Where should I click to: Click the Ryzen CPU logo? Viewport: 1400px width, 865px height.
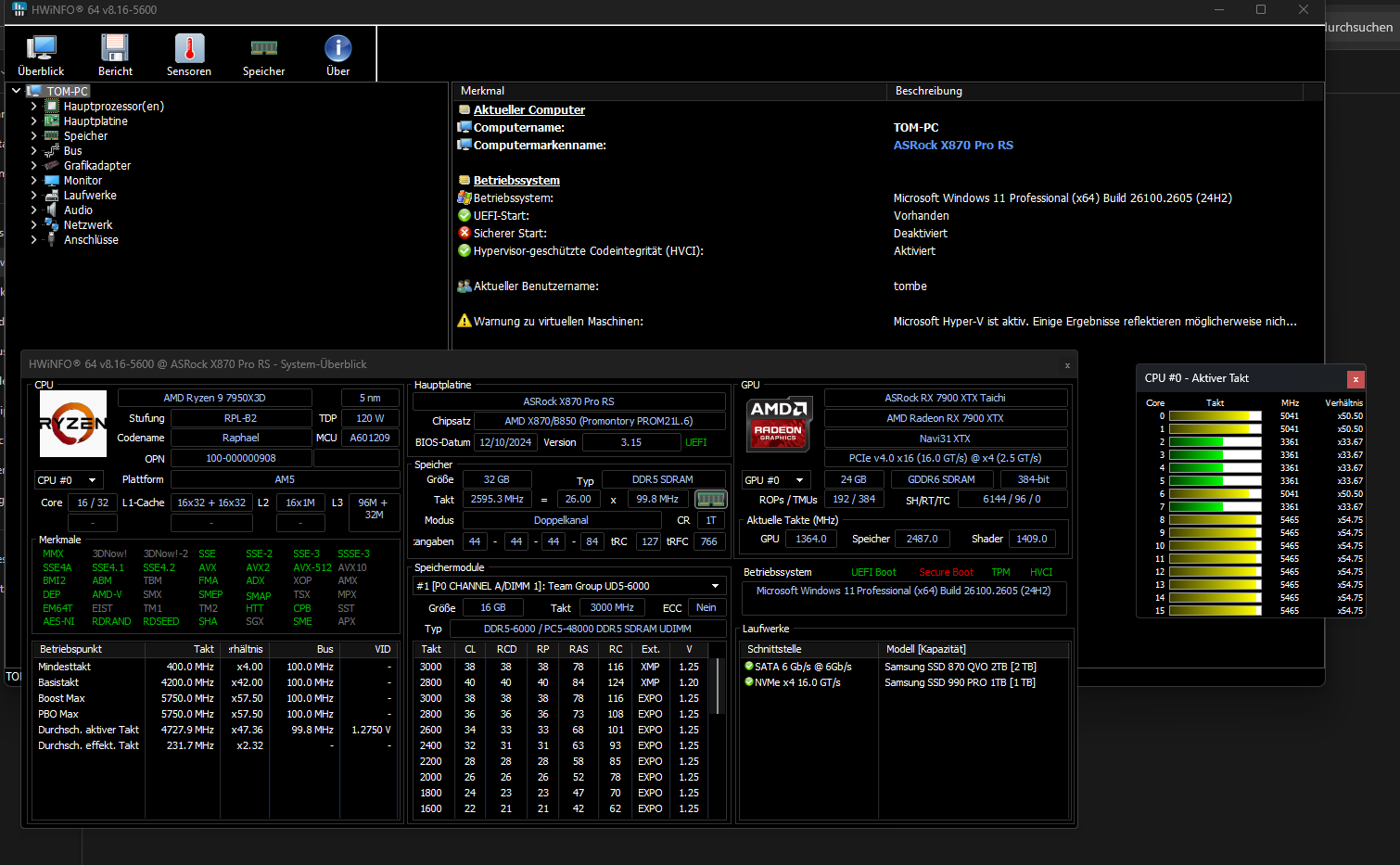click(x=73, y=423)
